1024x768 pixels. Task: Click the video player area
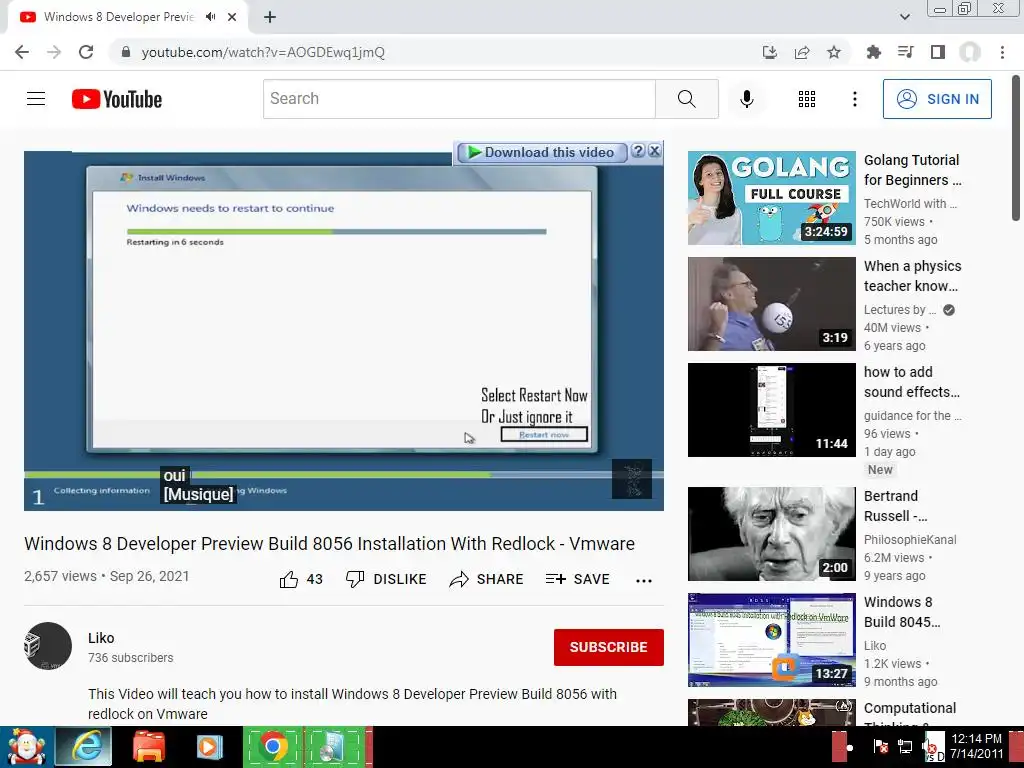[344, 331]
